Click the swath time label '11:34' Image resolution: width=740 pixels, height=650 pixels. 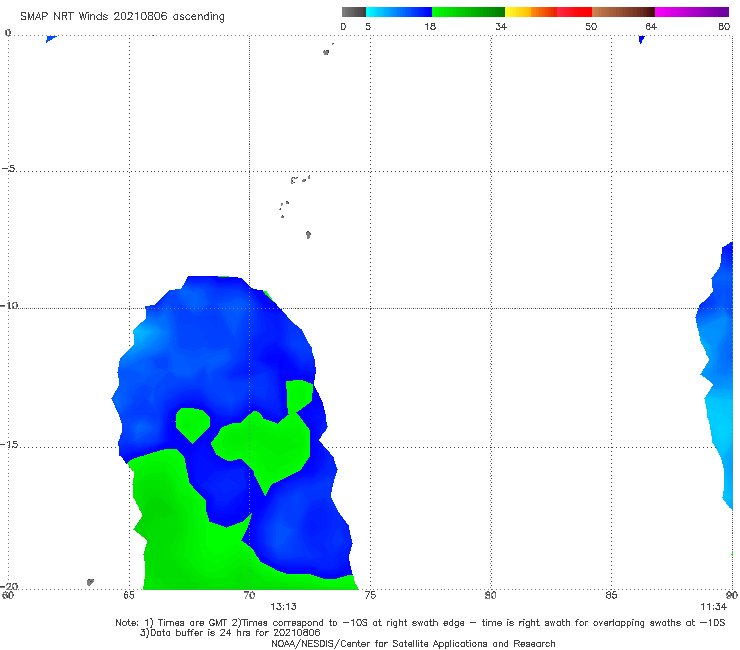tap(713, 607)
